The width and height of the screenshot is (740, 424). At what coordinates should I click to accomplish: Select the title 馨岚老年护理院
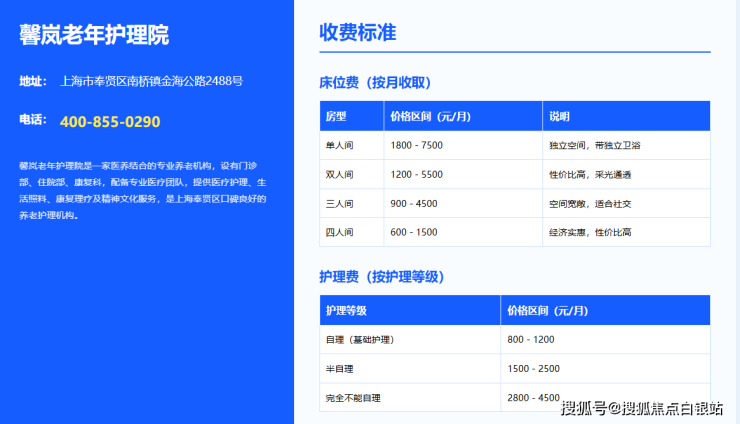tap(94, 35)
